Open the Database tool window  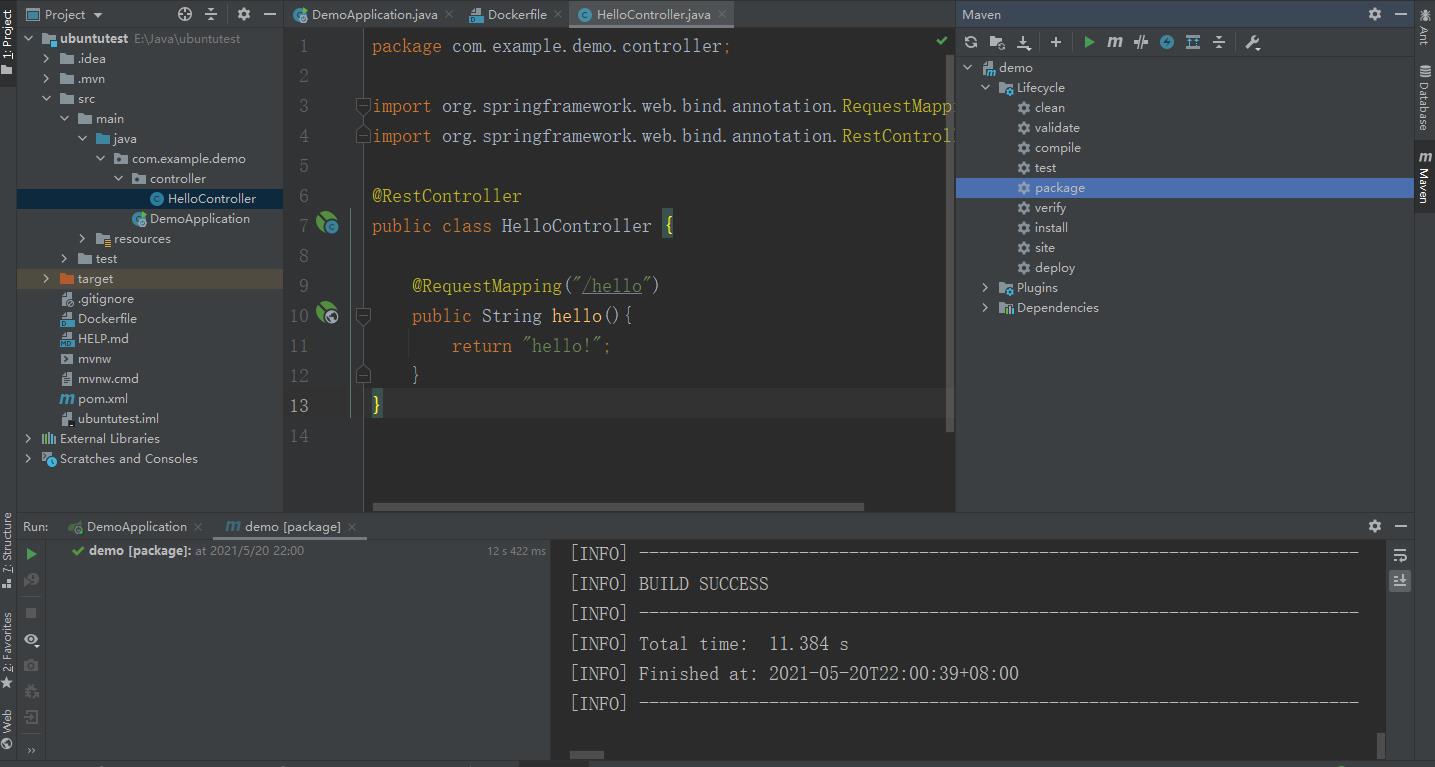pyautogui.click(x=1424, y=98)
